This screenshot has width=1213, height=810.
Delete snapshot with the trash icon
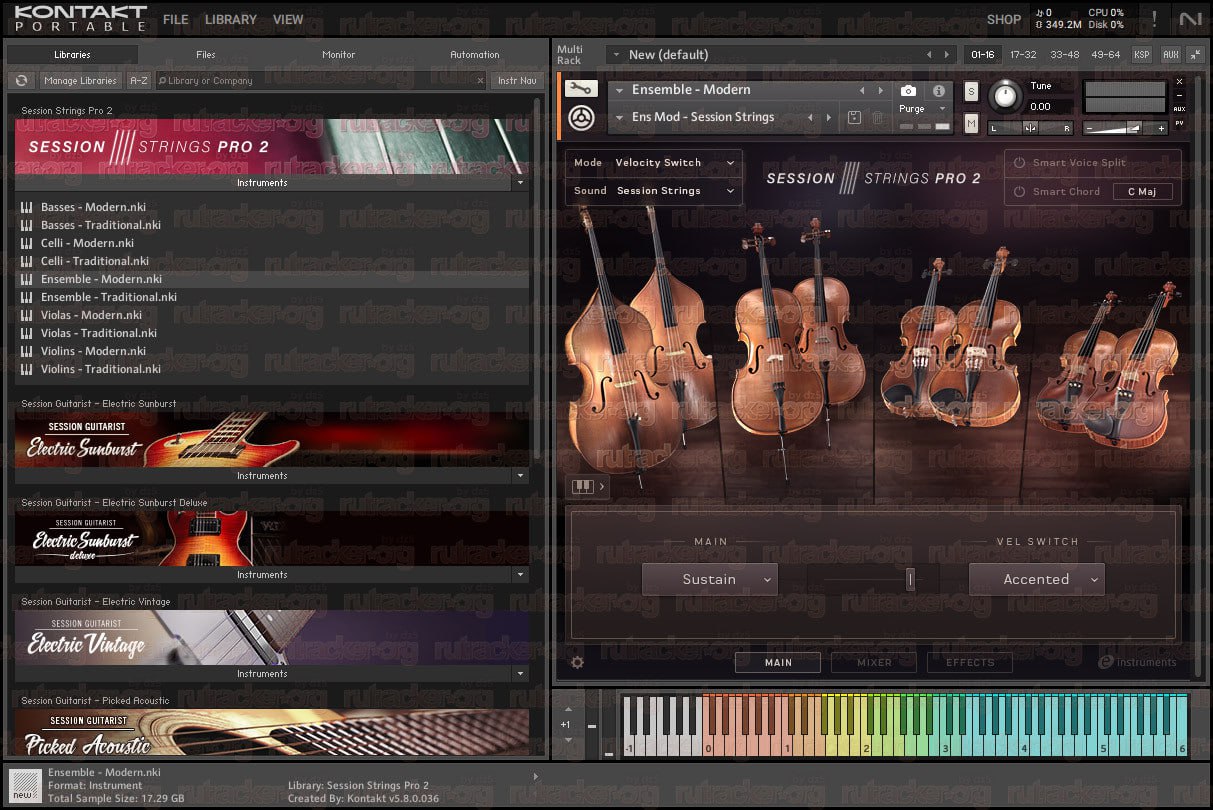pyautogui.click(x=877, y=118)
